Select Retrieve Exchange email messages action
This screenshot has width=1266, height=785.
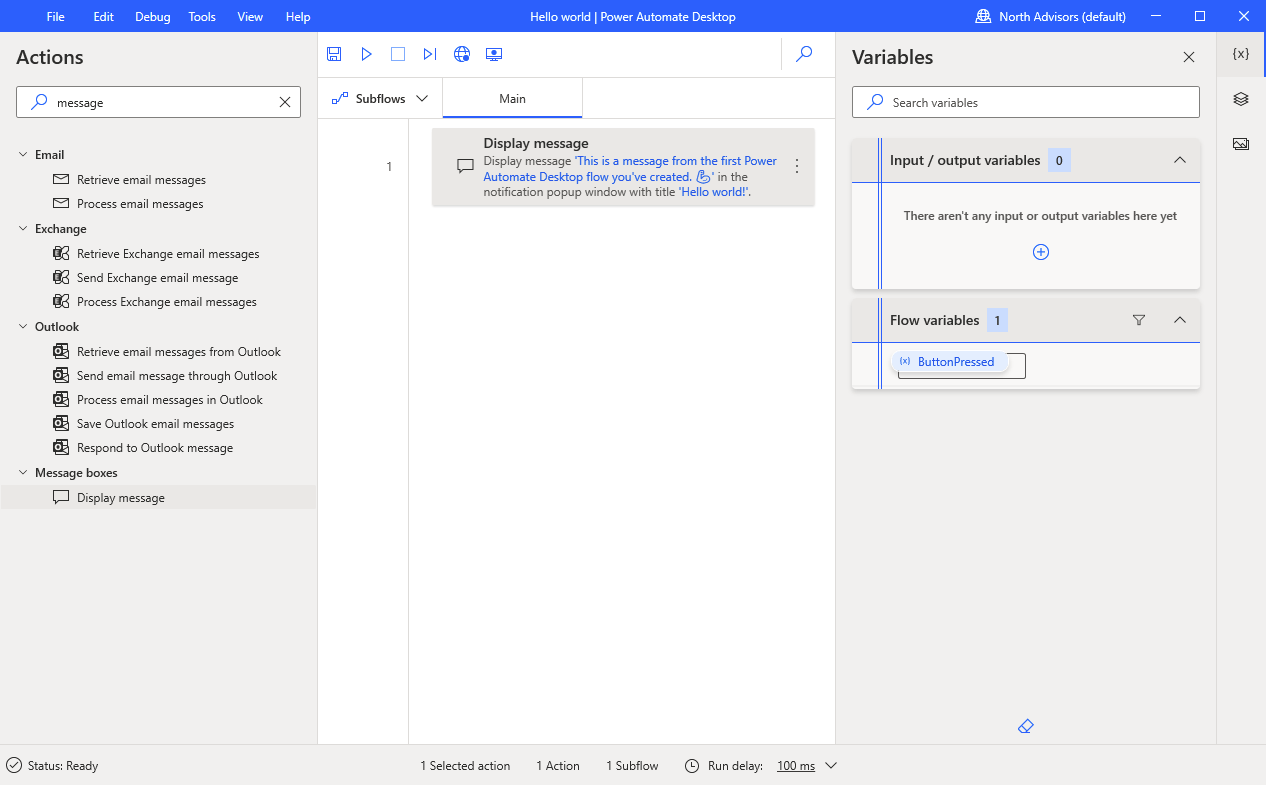168,254
